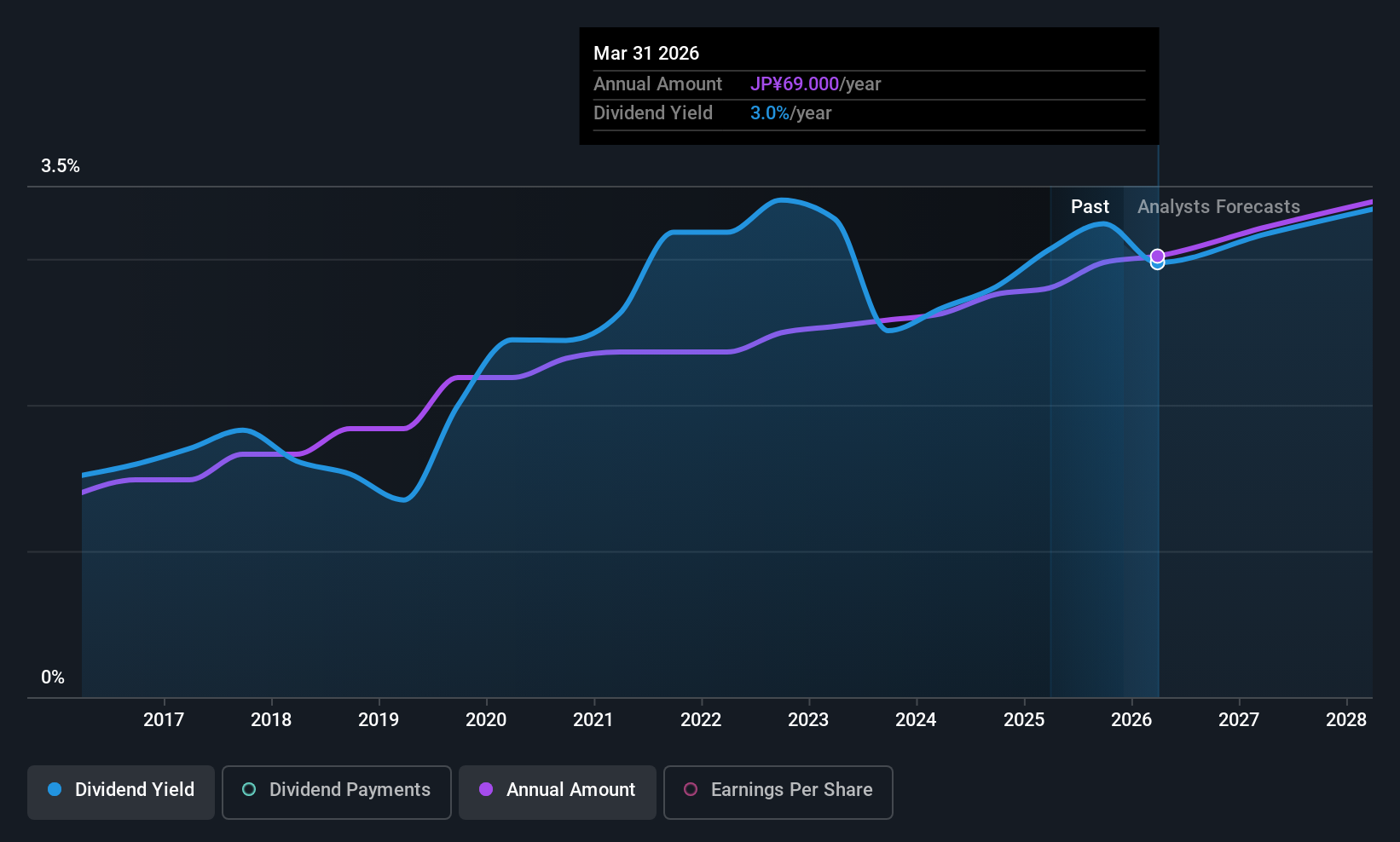
Task: Click the Past region label
Action: tap(1090, 207)
